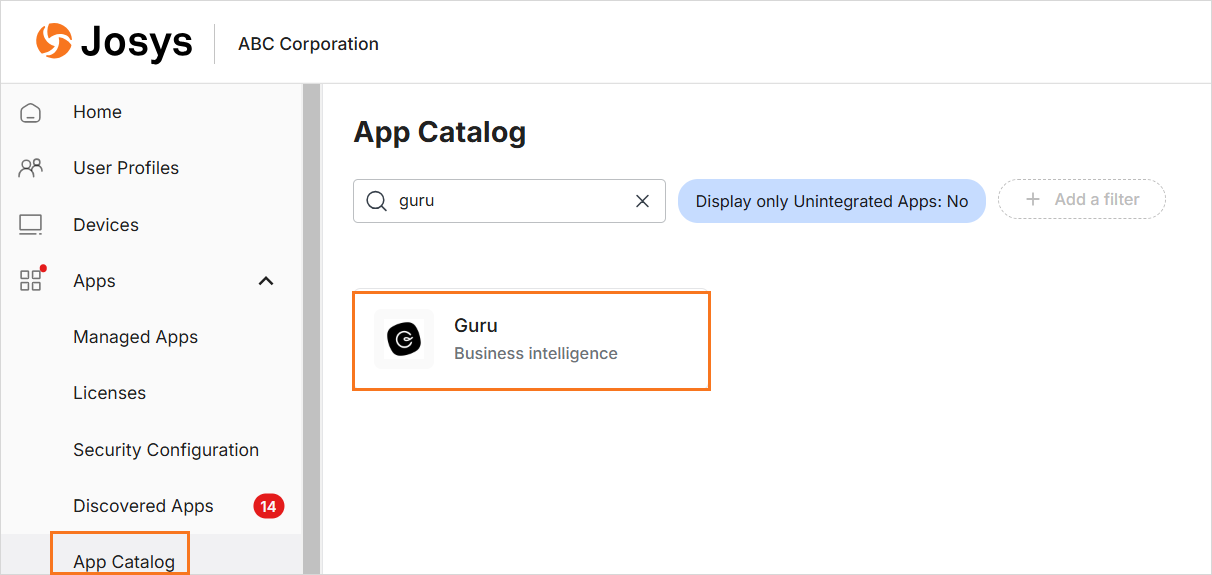1212x575 pixels.
Task: Go to Home page
Action: [97, 112]
